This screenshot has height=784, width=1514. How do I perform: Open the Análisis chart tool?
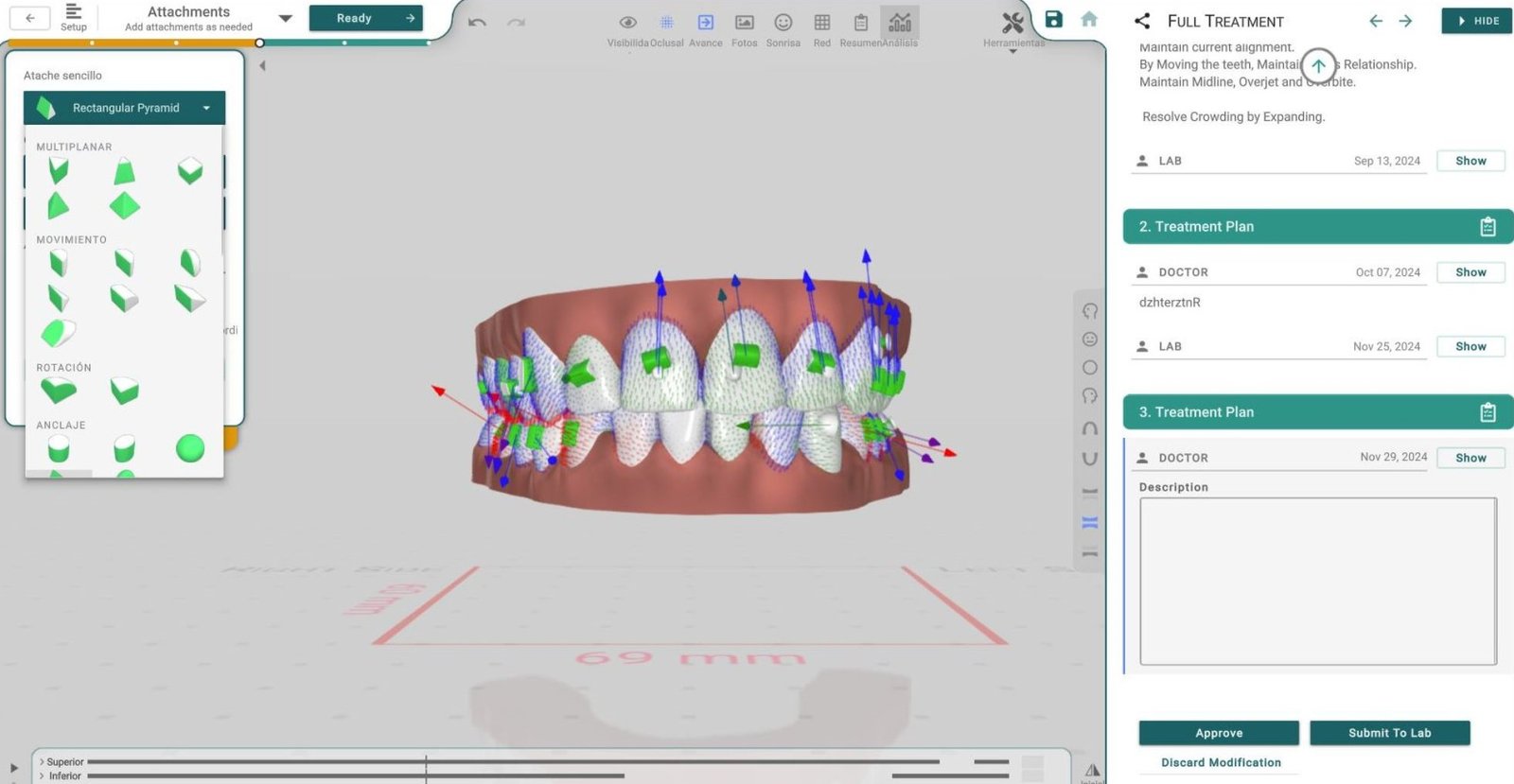[900, 23]
